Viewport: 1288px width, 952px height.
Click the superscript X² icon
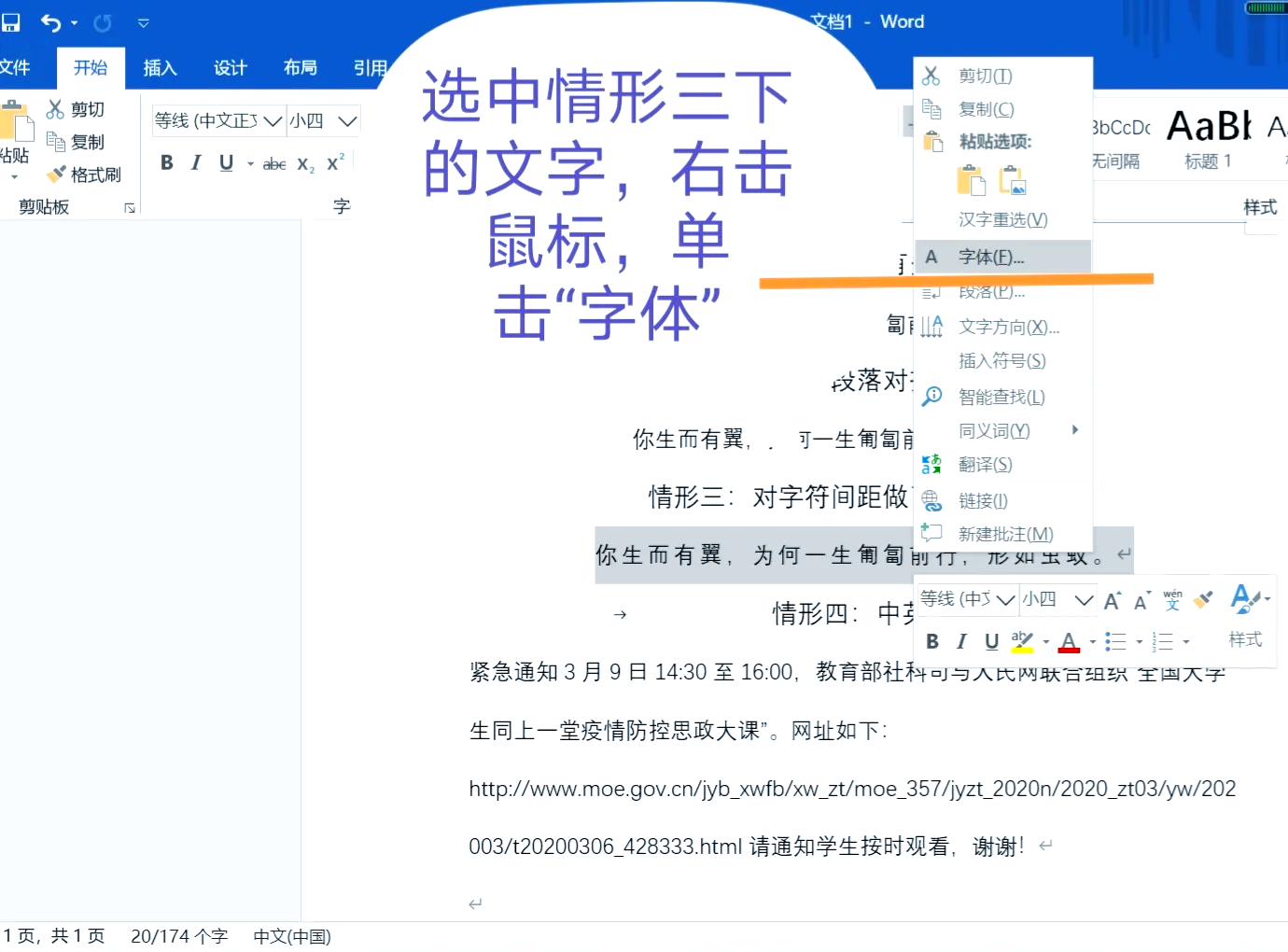point(335,162)
